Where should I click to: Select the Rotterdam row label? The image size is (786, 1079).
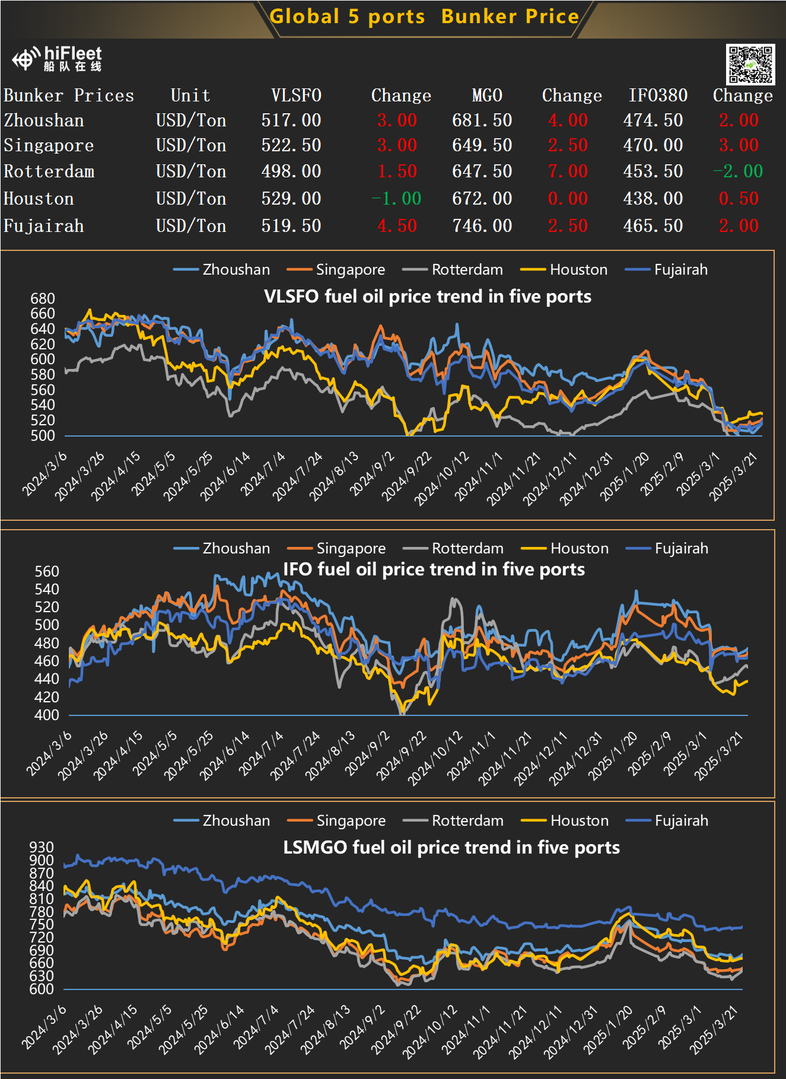pos(49,171)
